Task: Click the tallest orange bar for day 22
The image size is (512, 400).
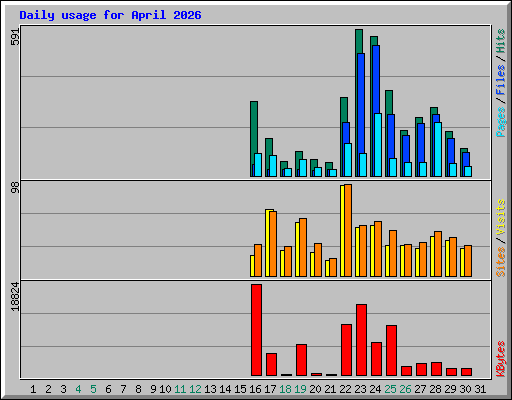Action: 348,230
